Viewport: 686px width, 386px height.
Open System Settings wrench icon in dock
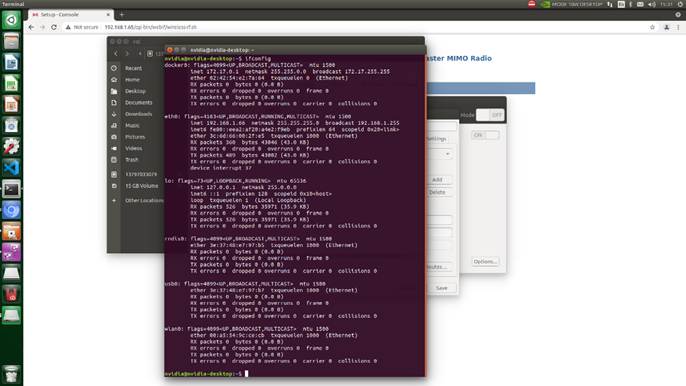[x=11, y=147]
